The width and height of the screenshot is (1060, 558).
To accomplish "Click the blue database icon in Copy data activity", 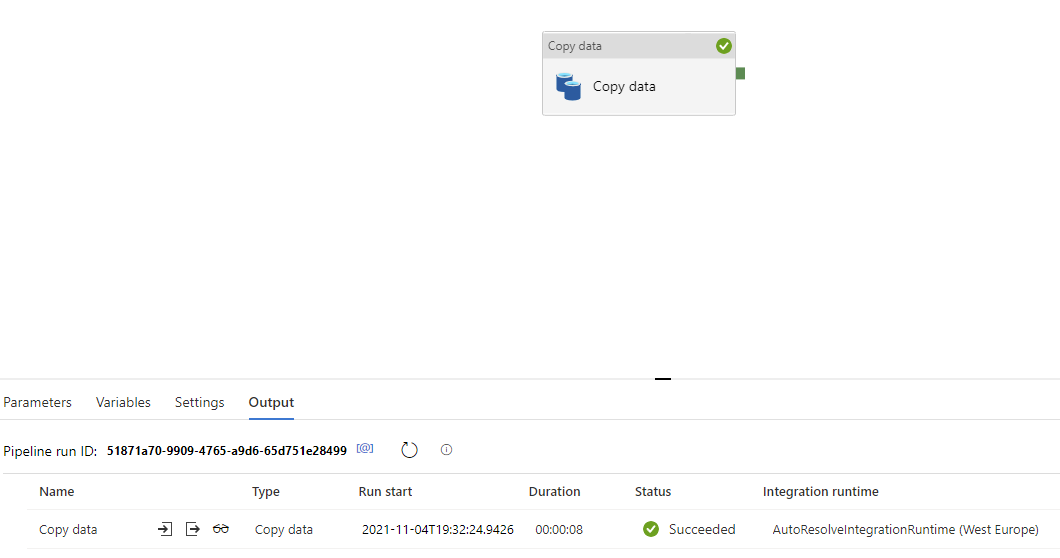I will tap(569, 86).
